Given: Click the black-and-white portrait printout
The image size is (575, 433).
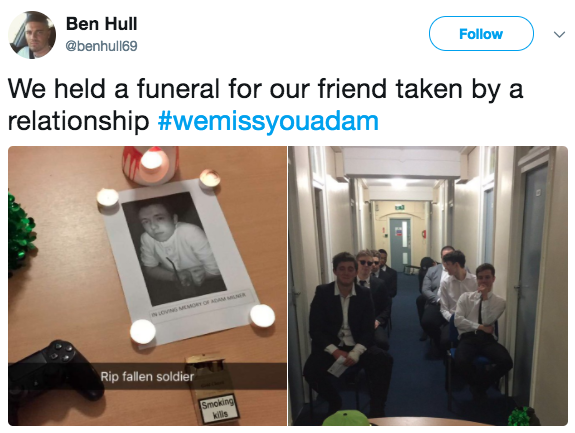Looking at the screenshot, I should [174, 249].
